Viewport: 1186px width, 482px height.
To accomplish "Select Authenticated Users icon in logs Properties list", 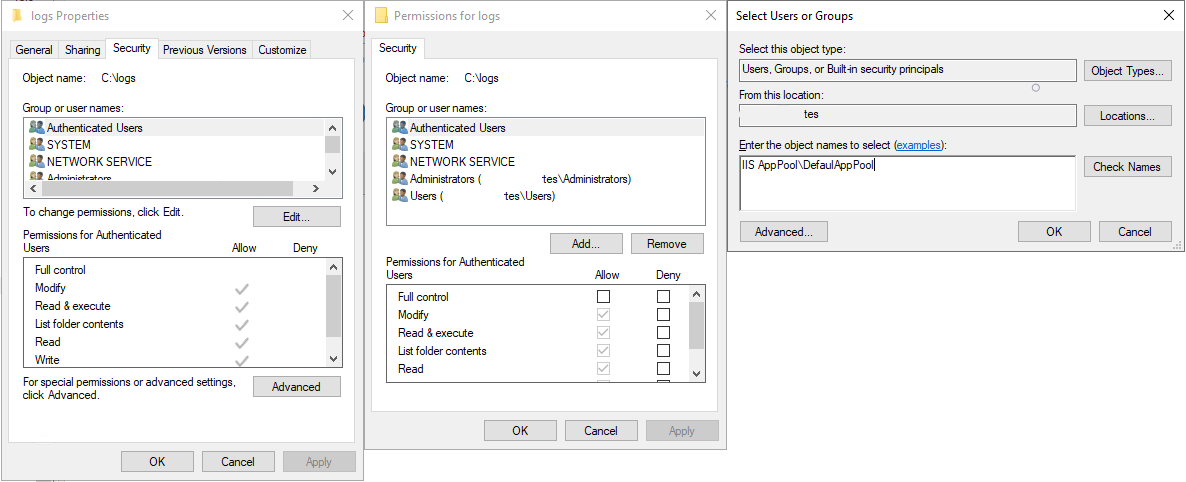I will pos(36,128).
